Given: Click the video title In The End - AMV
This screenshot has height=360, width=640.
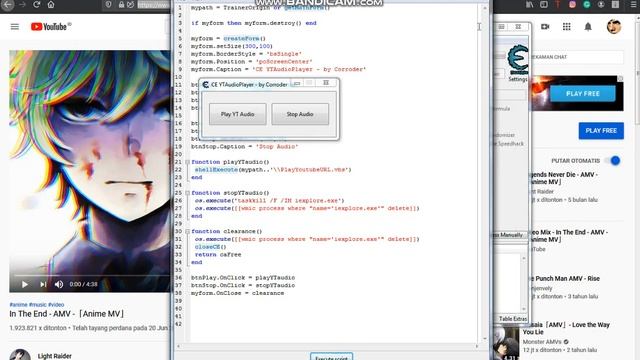Looking at the screenshot, I should 67,314.
